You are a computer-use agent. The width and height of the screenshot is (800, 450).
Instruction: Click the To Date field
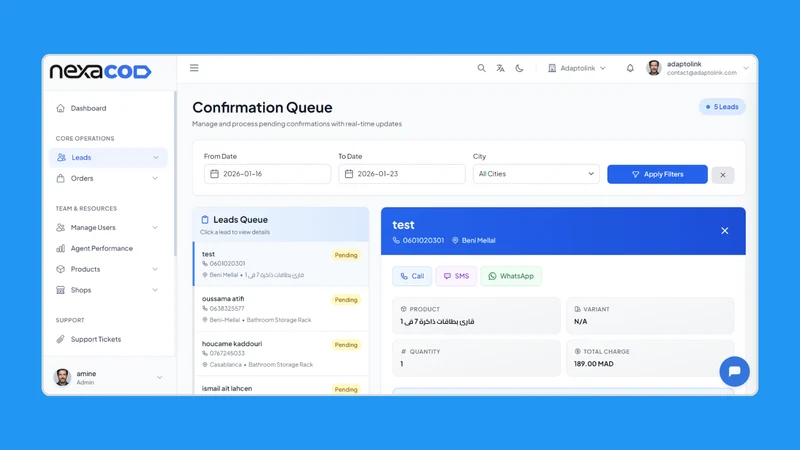(x=402, y=174)
